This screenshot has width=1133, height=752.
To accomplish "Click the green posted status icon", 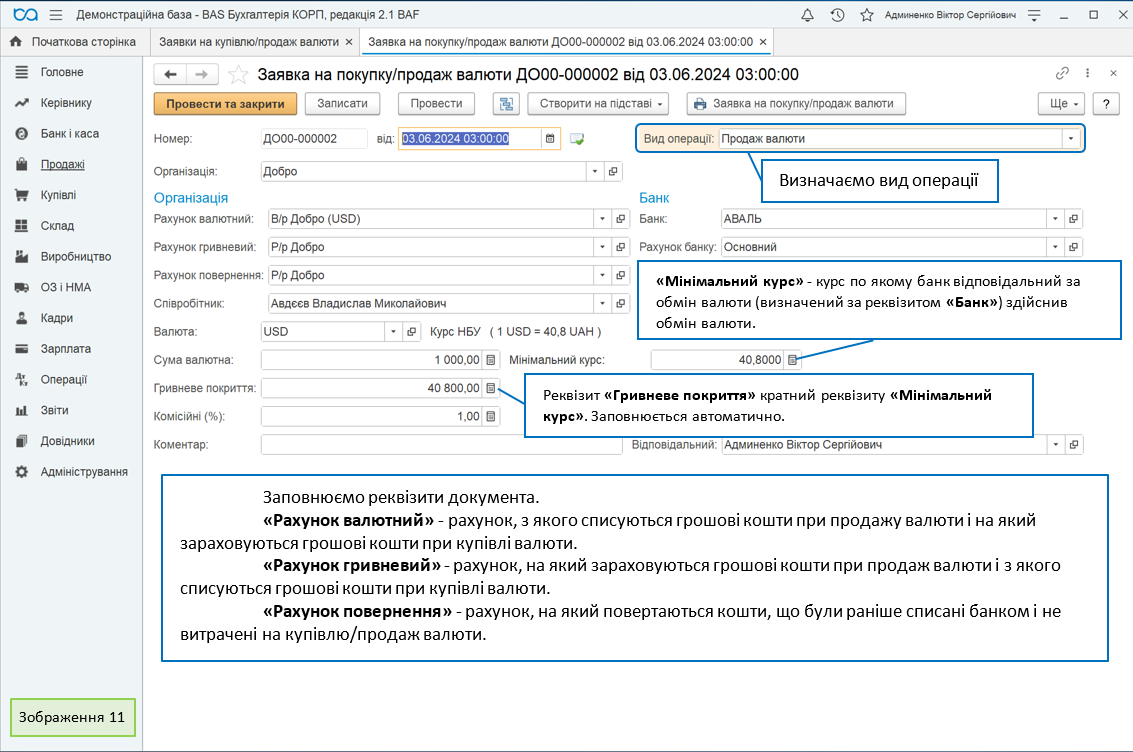I will pyautogui.click(x=577, y=139).
